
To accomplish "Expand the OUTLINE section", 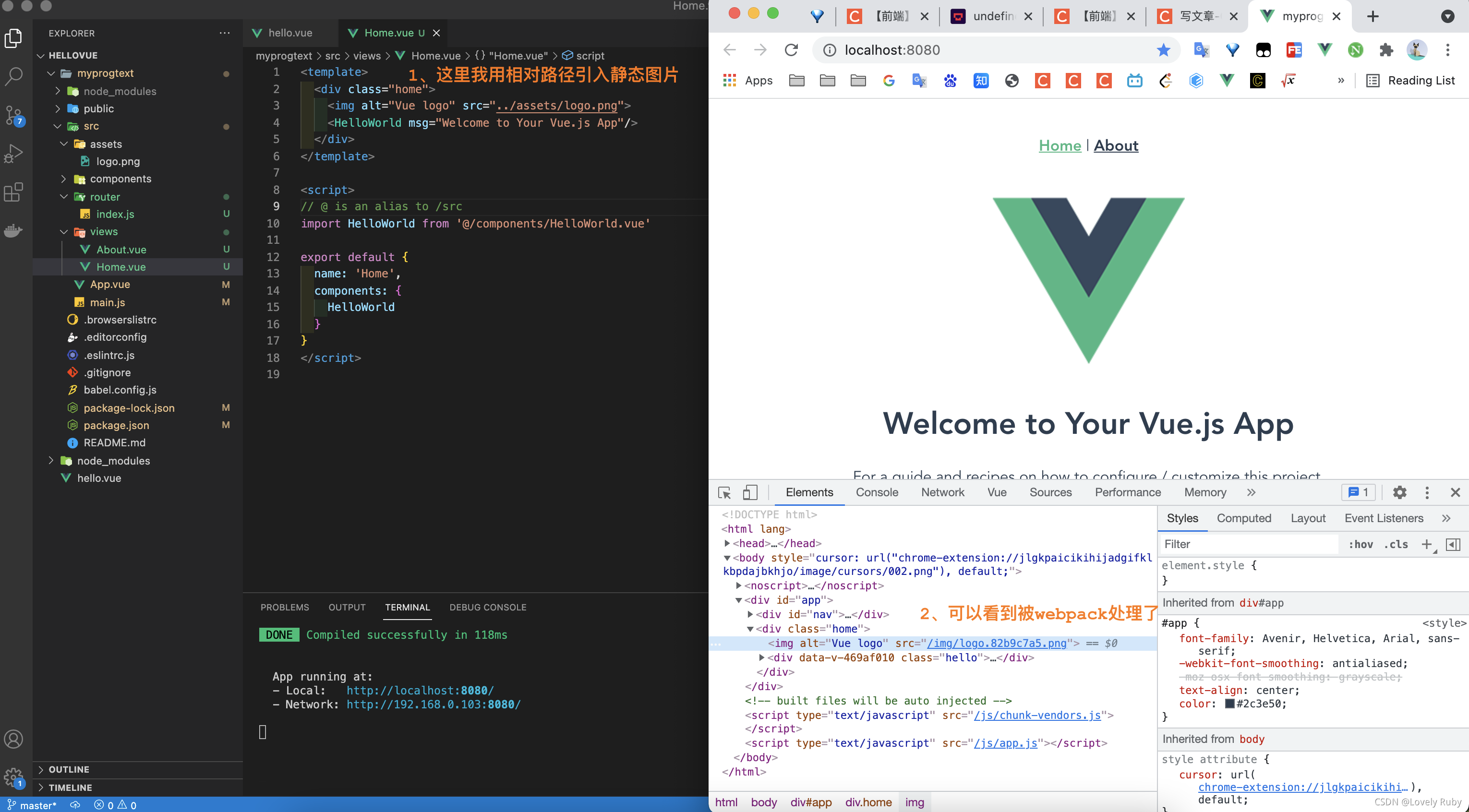I will tap(69, 769).
